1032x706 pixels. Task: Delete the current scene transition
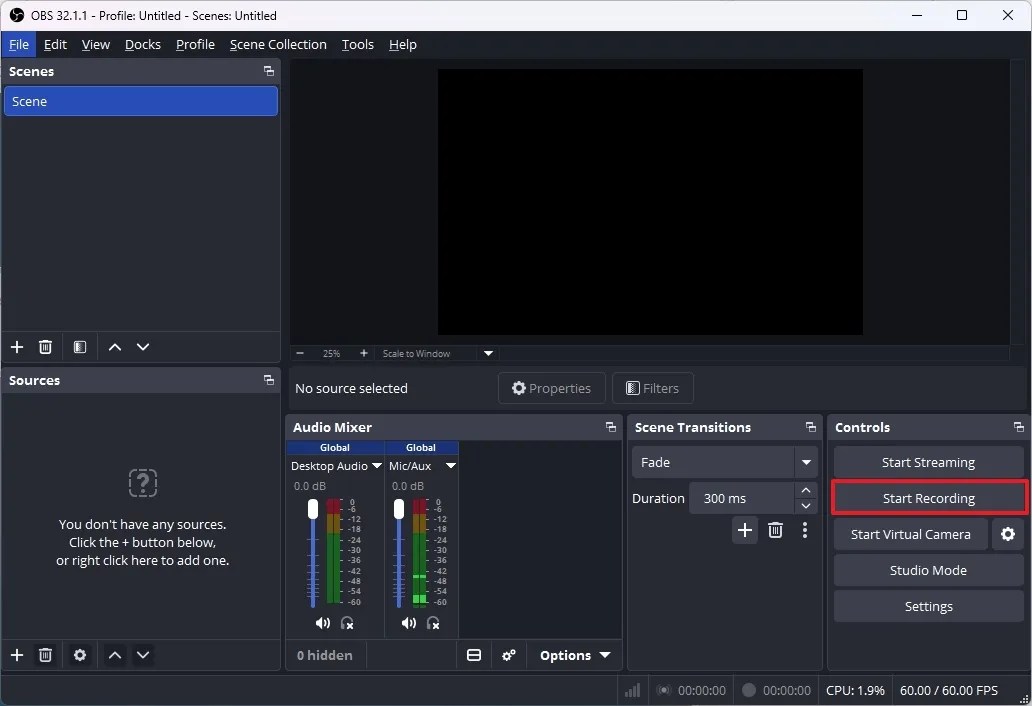775,530
